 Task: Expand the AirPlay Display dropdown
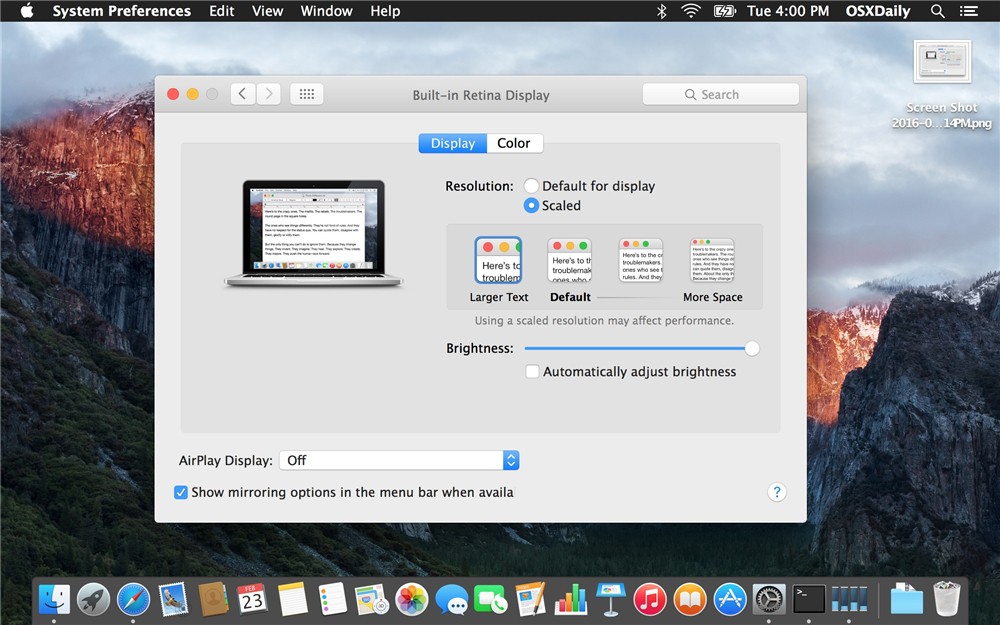[511, 460]
